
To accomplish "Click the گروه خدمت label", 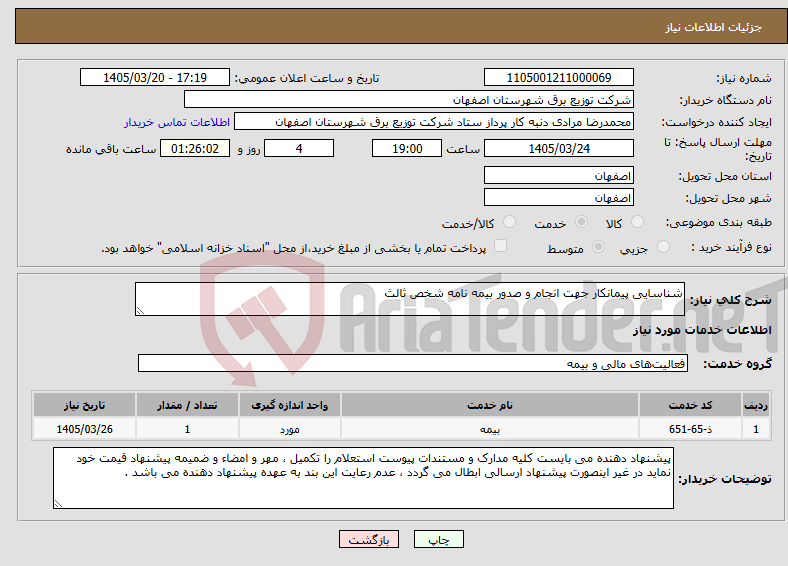I will pos(737,364).
